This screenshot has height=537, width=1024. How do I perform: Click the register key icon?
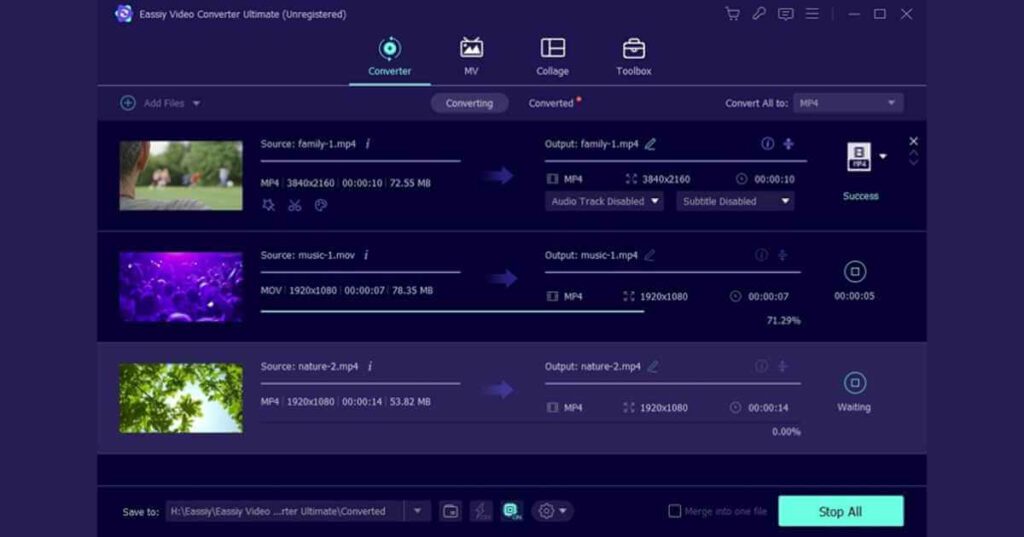click(x=759, y=14)
